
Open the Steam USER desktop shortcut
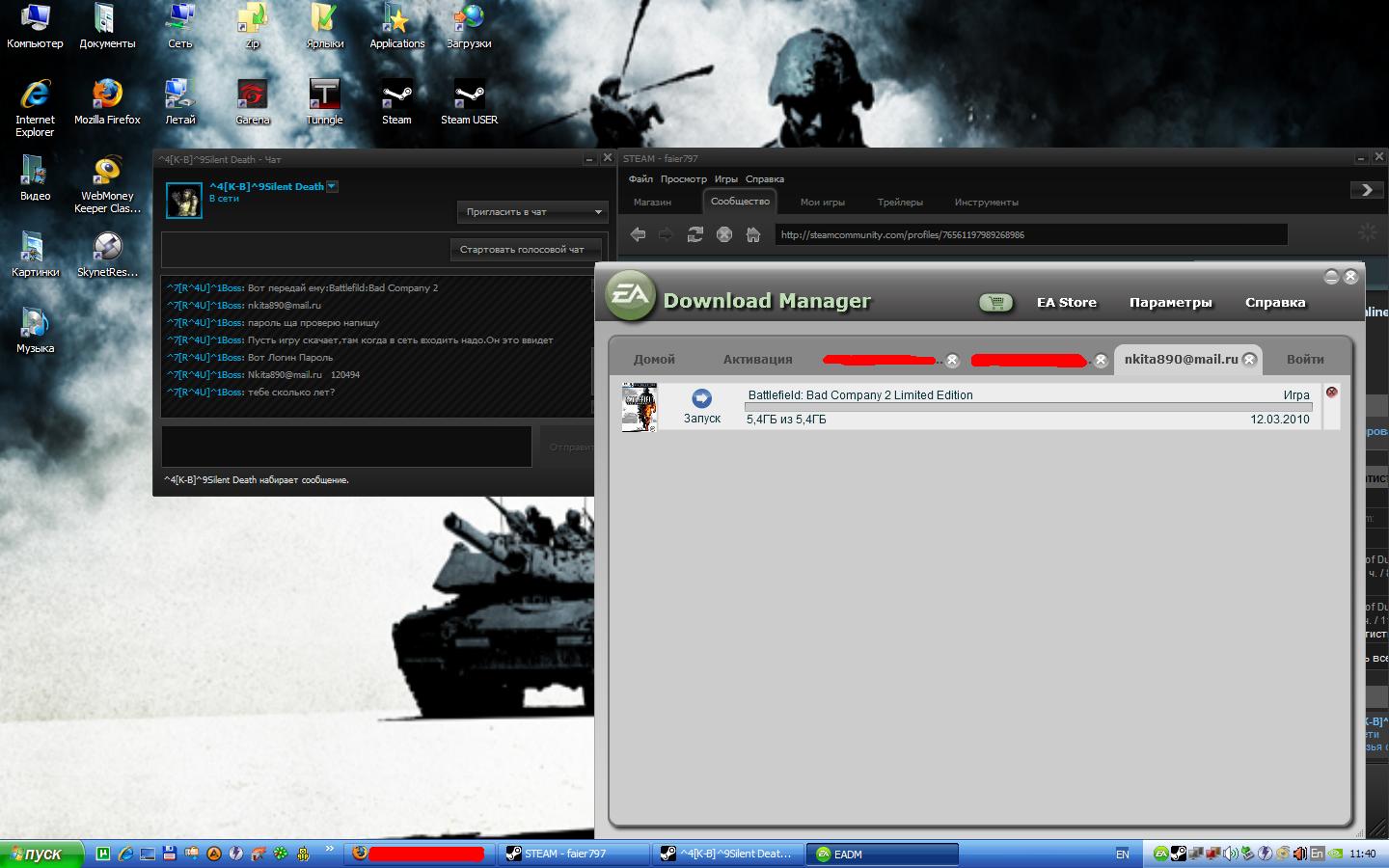coord(469,103)
